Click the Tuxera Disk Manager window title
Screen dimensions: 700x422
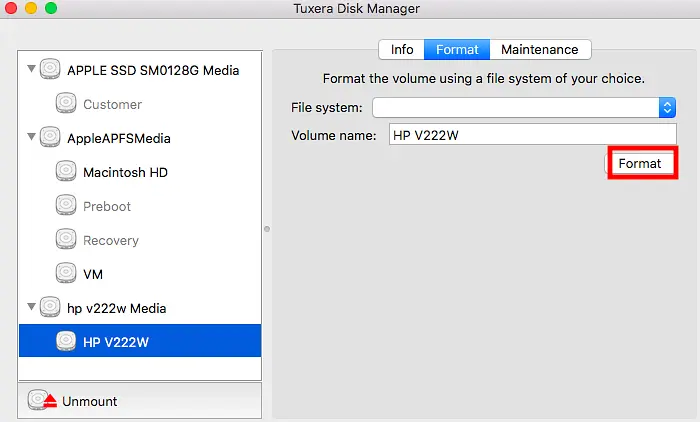[357, 8]
